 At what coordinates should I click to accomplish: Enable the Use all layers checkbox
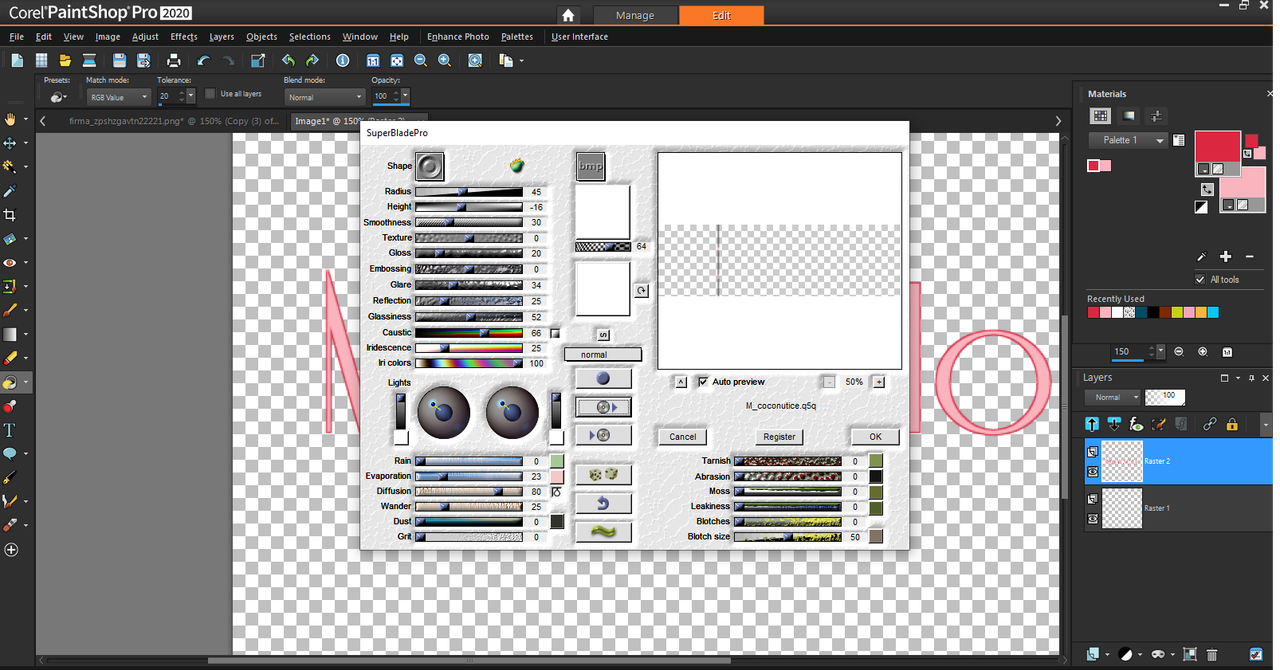[x=210, y=94]
